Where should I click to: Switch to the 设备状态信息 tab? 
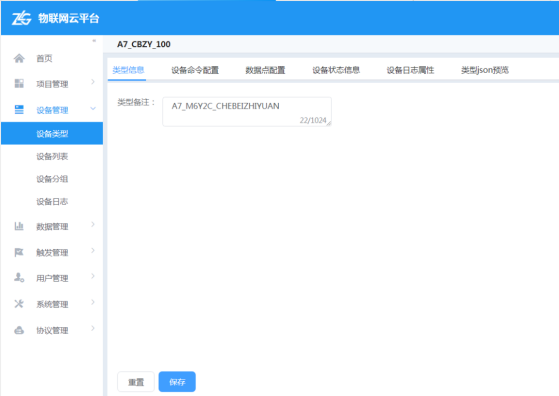coord(336,70)
